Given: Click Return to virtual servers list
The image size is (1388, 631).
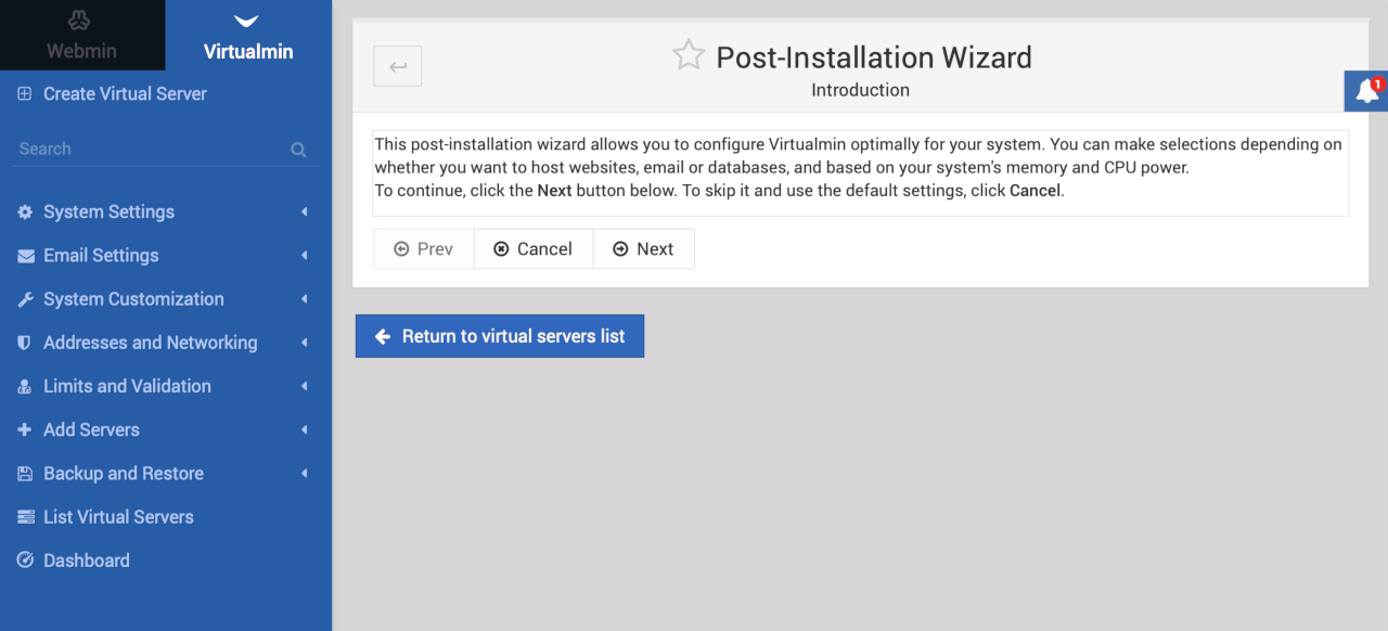Looking at the screenshot, I should [x=499, y=336].
